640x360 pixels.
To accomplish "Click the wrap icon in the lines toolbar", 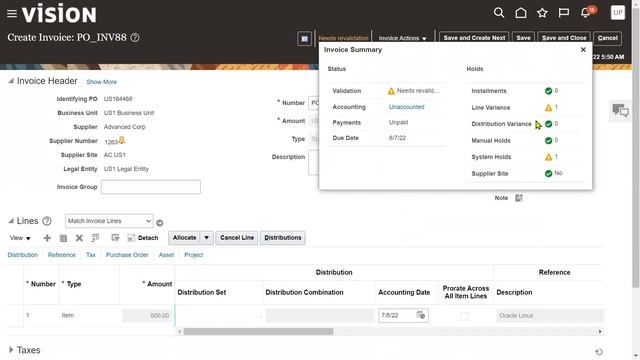I will point(115,238).
